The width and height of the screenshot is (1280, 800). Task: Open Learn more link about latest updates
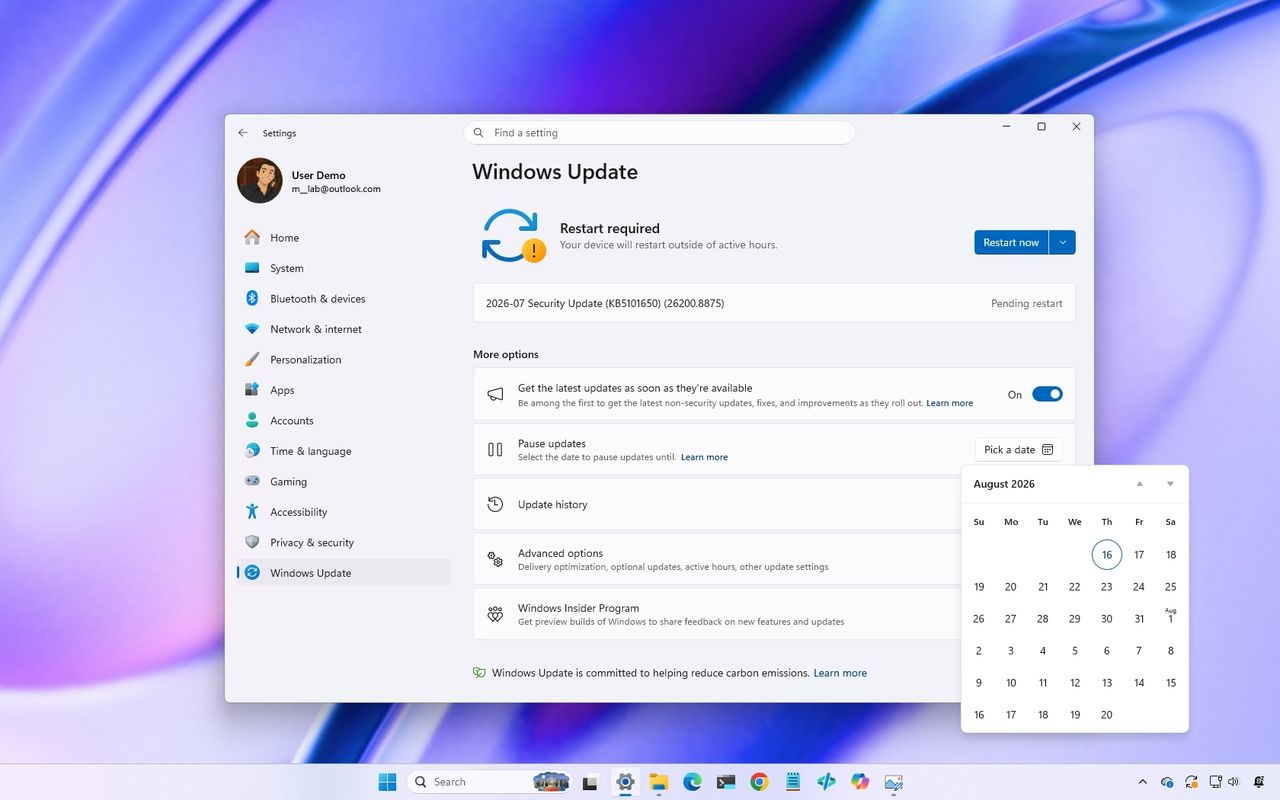coord(949,403)
